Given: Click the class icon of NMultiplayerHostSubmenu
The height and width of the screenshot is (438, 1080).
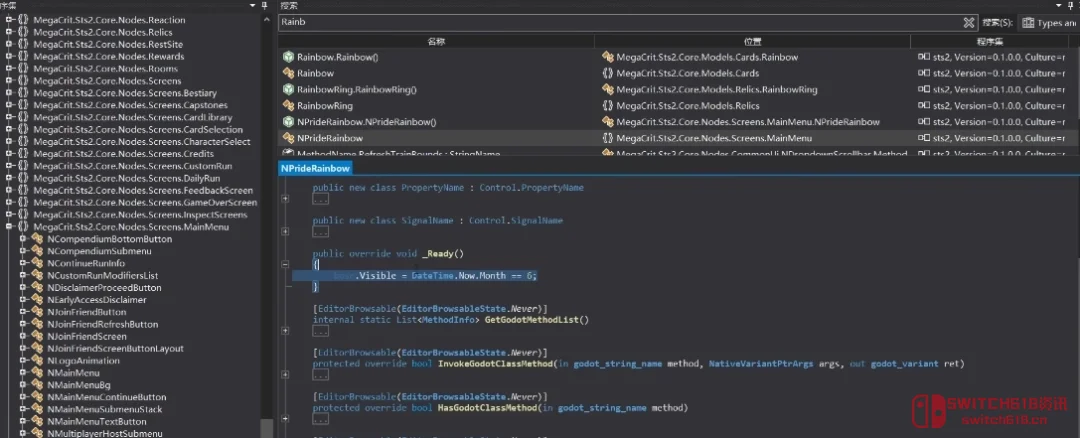Looking at the screenshot, I should click(37, 433).
